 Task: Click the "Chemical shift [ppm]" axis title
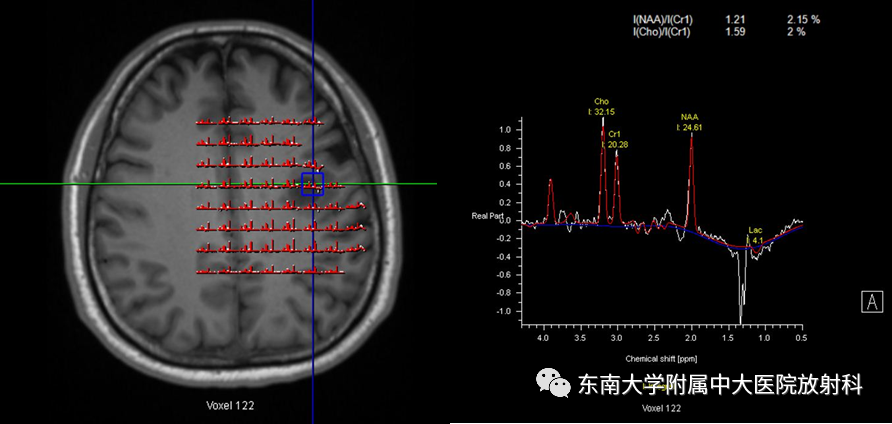[x=661, y=359]
